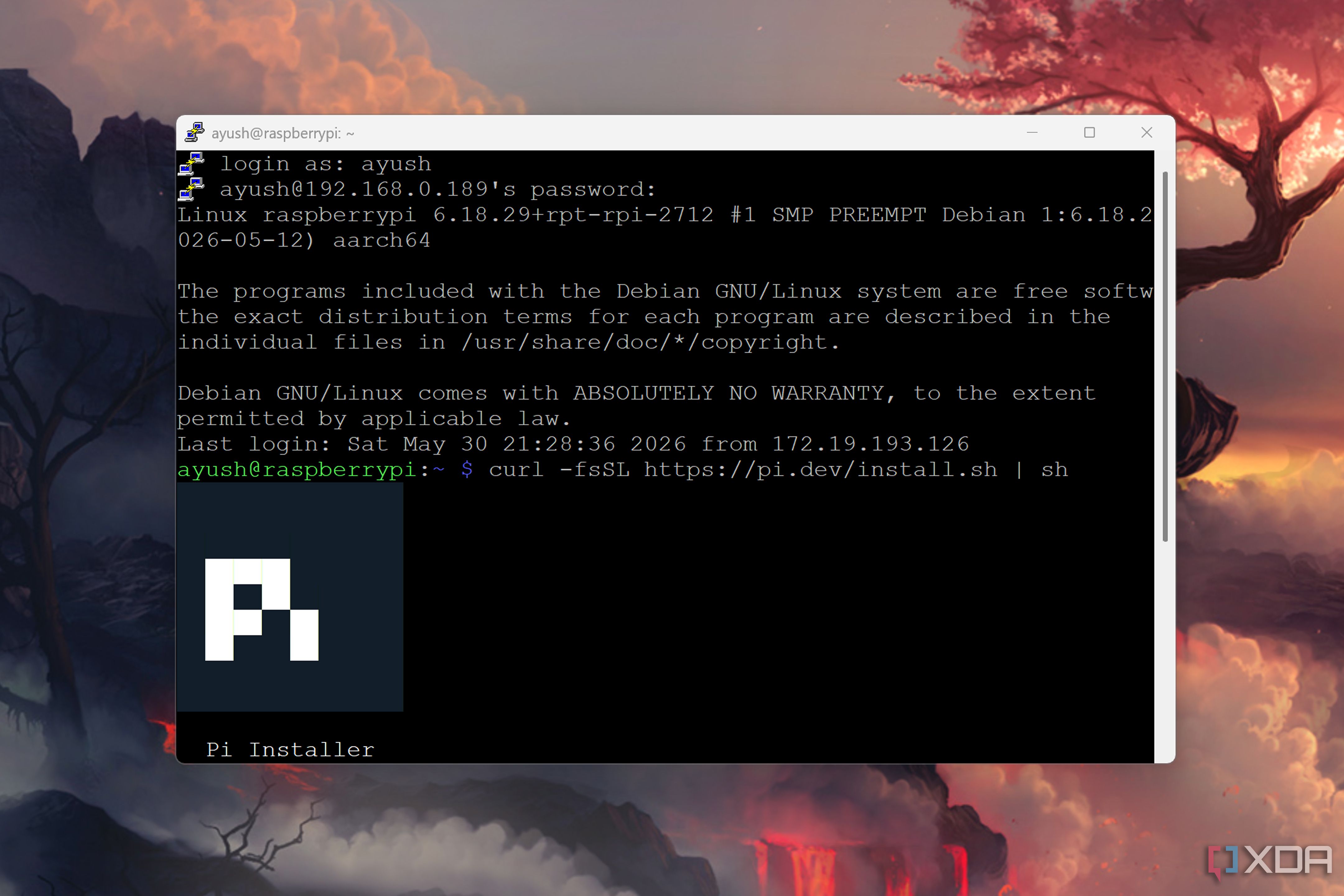Screen dimensions: 1344x896
Task: Click the "ayush@192.168.0.189's password:" line
Action: [438, 189]
